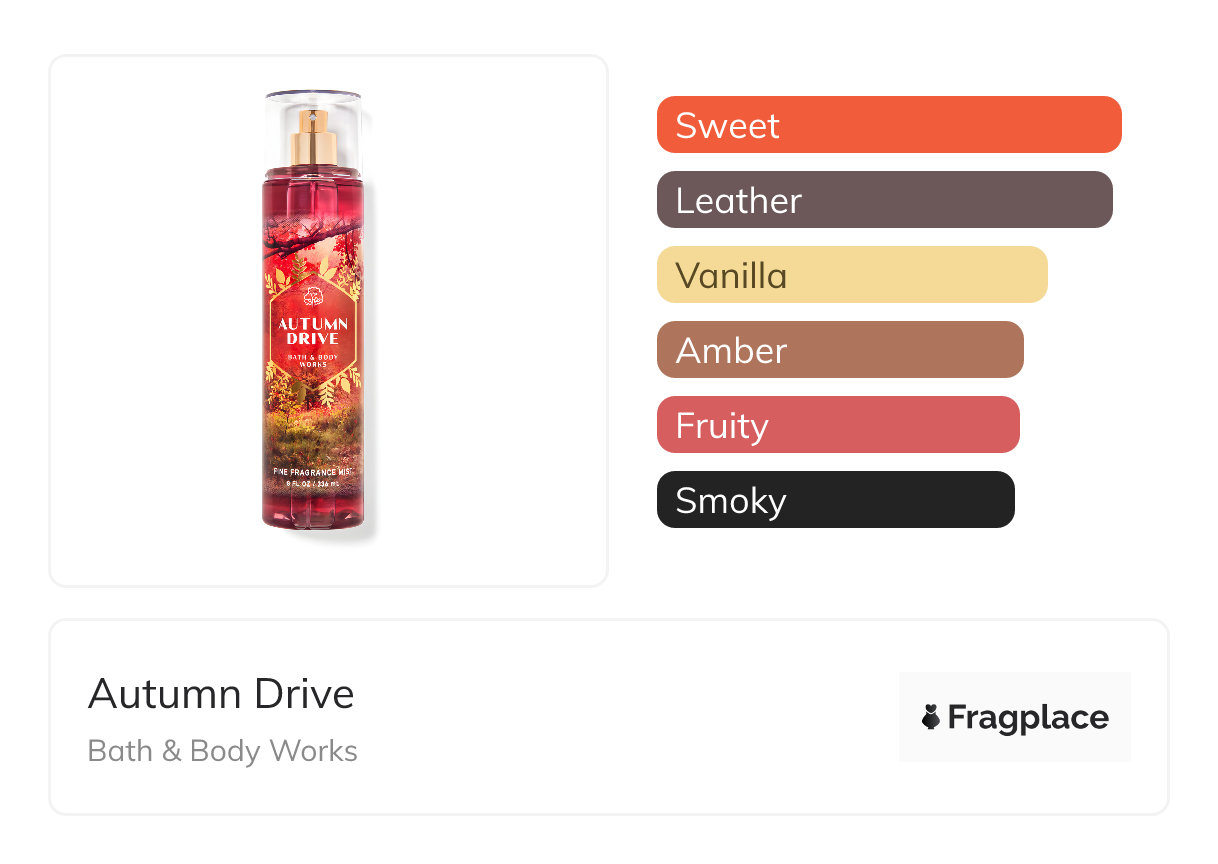Image resolution: width=1218 pixels, height=864 pixels.
Task: Open the Bath & Body Works brand link
Action: [223, 751]
